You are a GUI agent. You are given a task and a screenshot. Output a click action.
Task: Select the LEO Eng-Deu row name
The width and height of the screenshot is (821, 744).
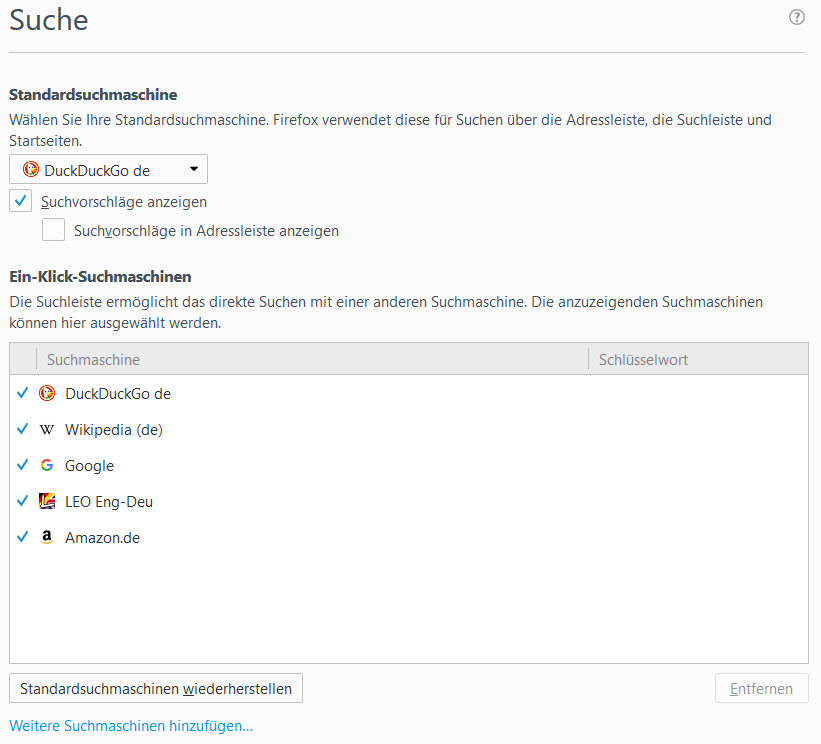pyautogui.click(x=109, y=502)
